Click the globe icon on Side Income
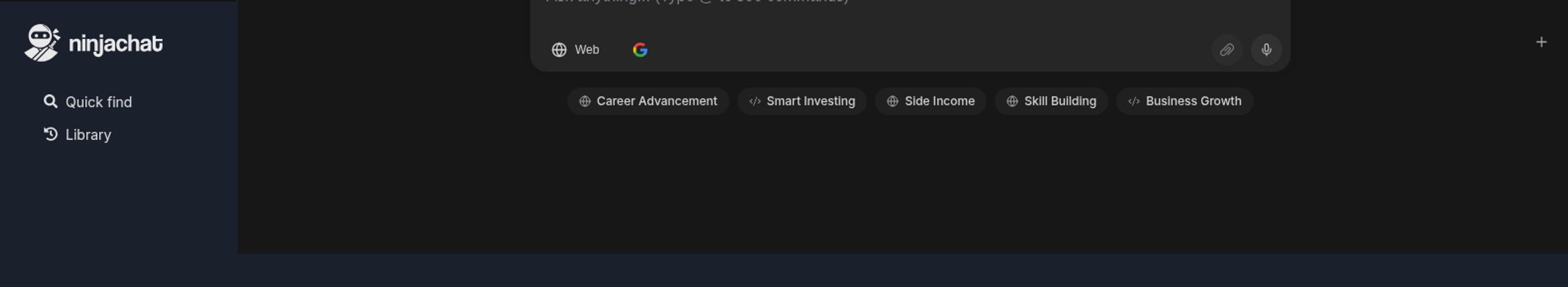This screenshot has height=287, width=1568. (x=892, y=101)
